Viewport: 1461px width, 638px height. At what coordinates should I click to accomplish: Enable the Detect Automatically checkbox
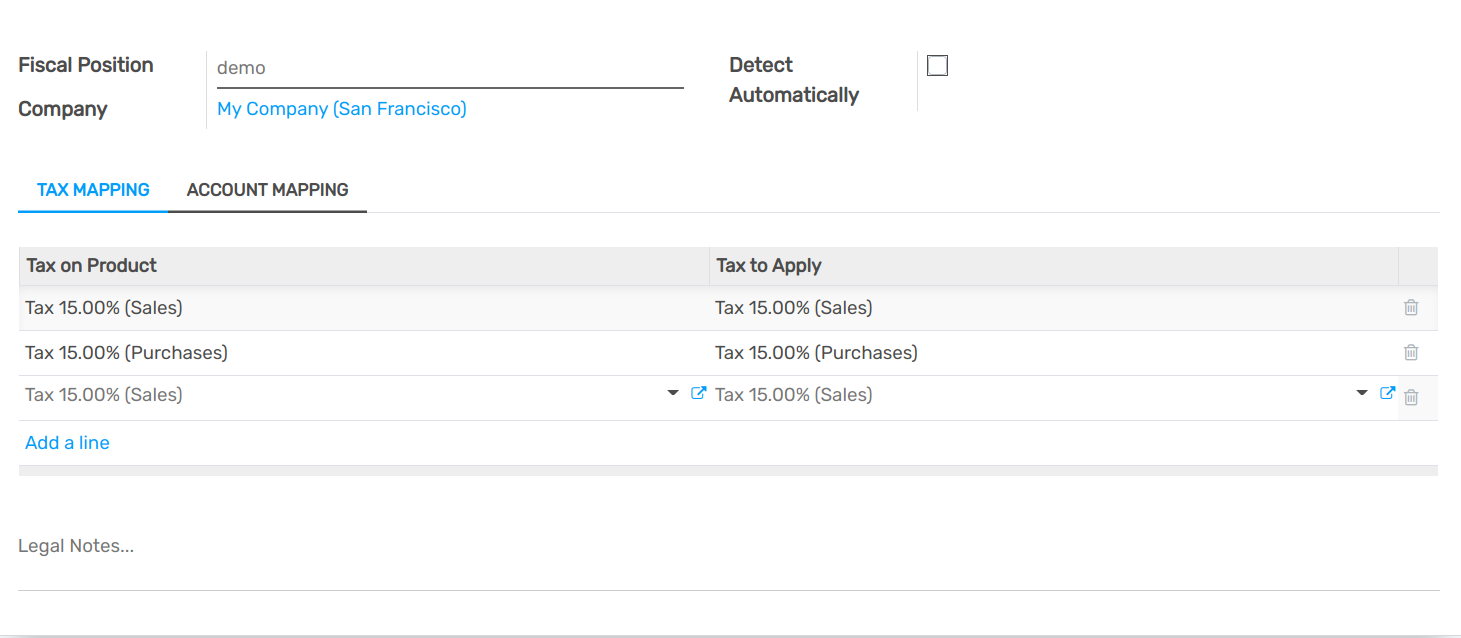[x=937, y=65]
